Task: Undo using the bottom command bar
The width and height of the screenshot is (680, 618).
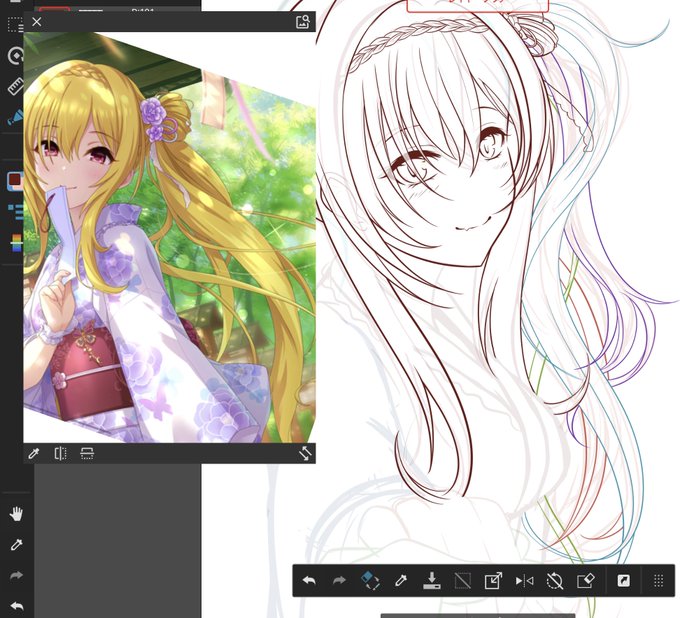Action: point(309,580)
